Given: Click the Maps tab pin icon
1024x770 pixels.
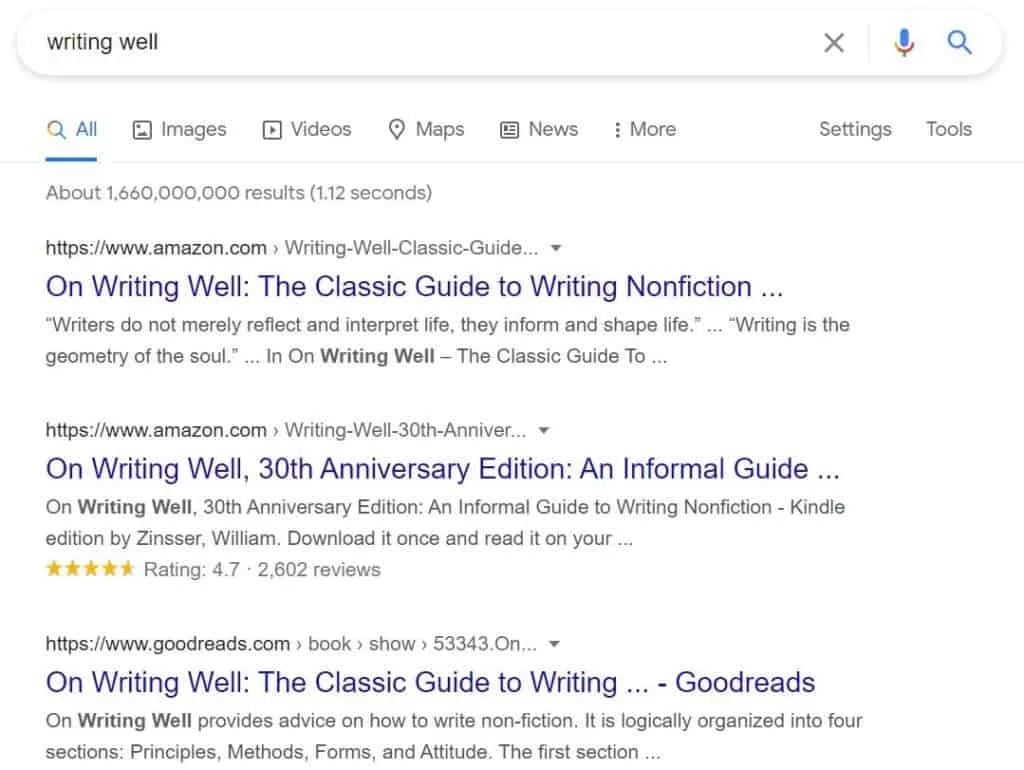Looking at the screenshot, I should 397,130.
